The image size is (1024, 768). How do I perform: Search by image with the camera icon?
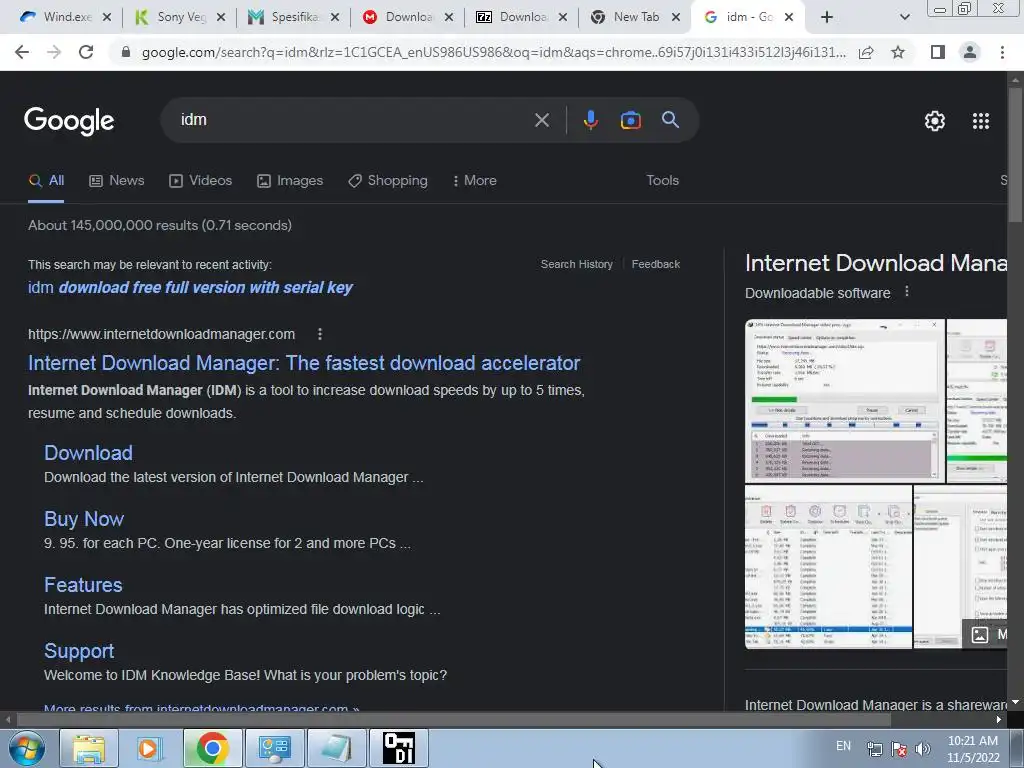[x=630, y=120]
